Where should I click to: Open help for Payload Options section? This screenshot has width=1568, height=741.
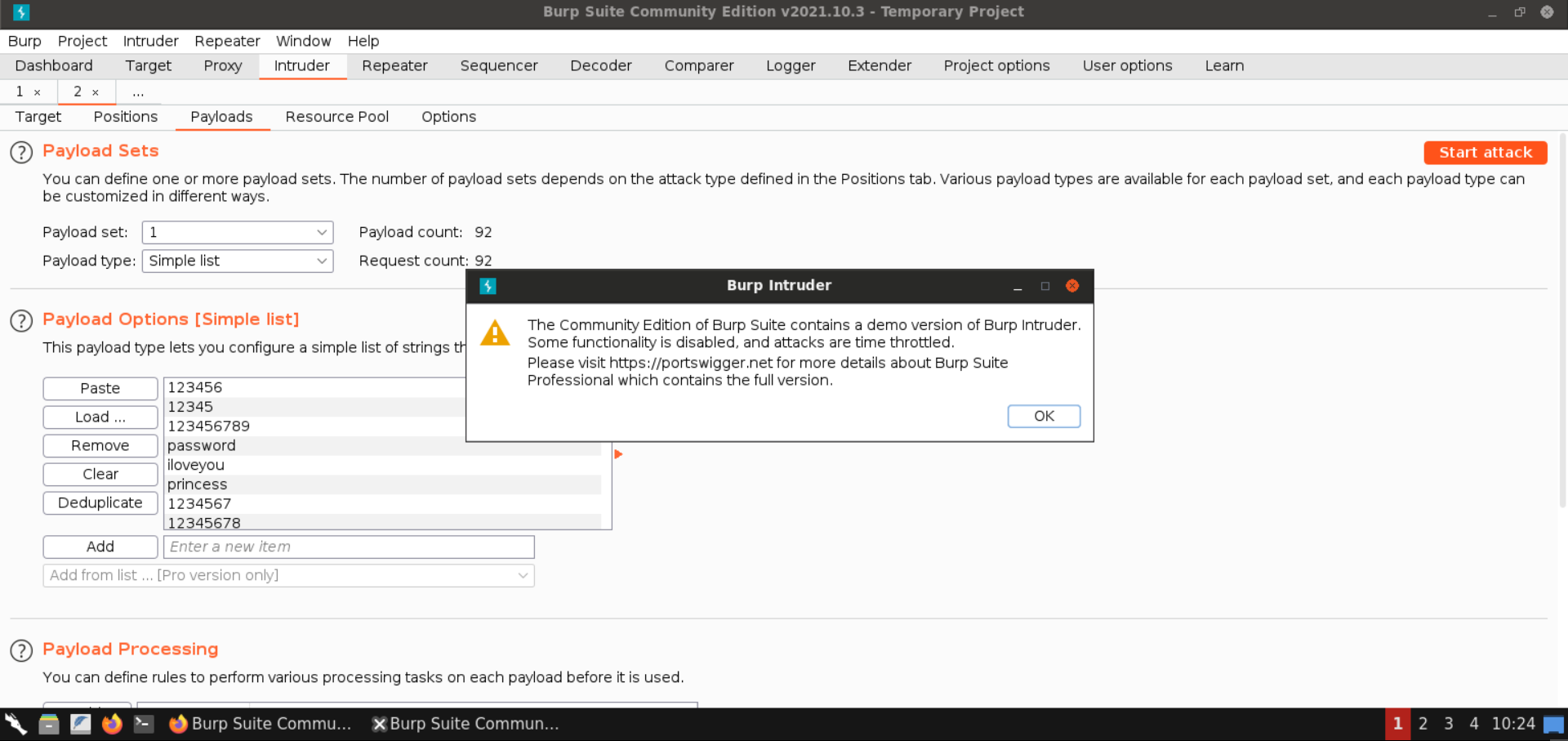(21, 320)
